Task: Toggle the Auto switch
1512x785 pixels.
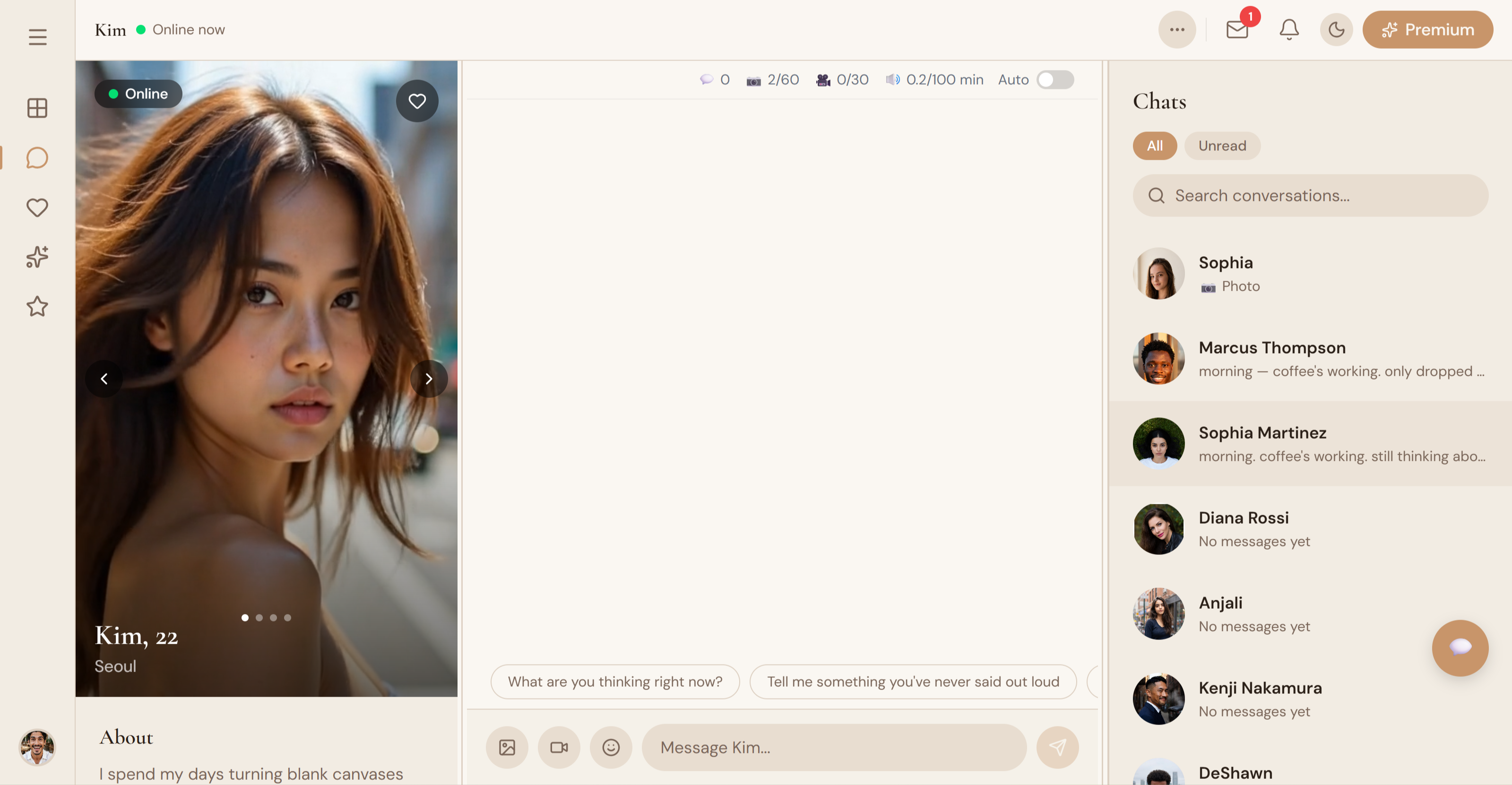Action: 1055,80
